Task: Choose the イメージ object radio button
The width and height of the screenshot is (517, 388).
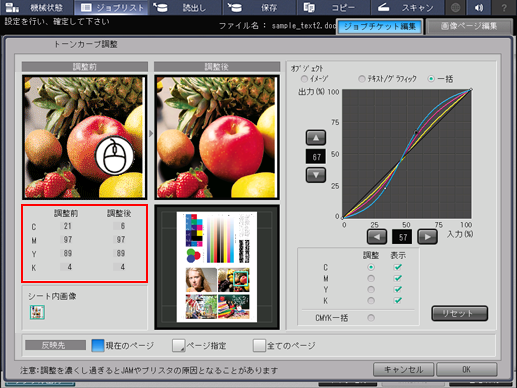Action: coord(304,79)
